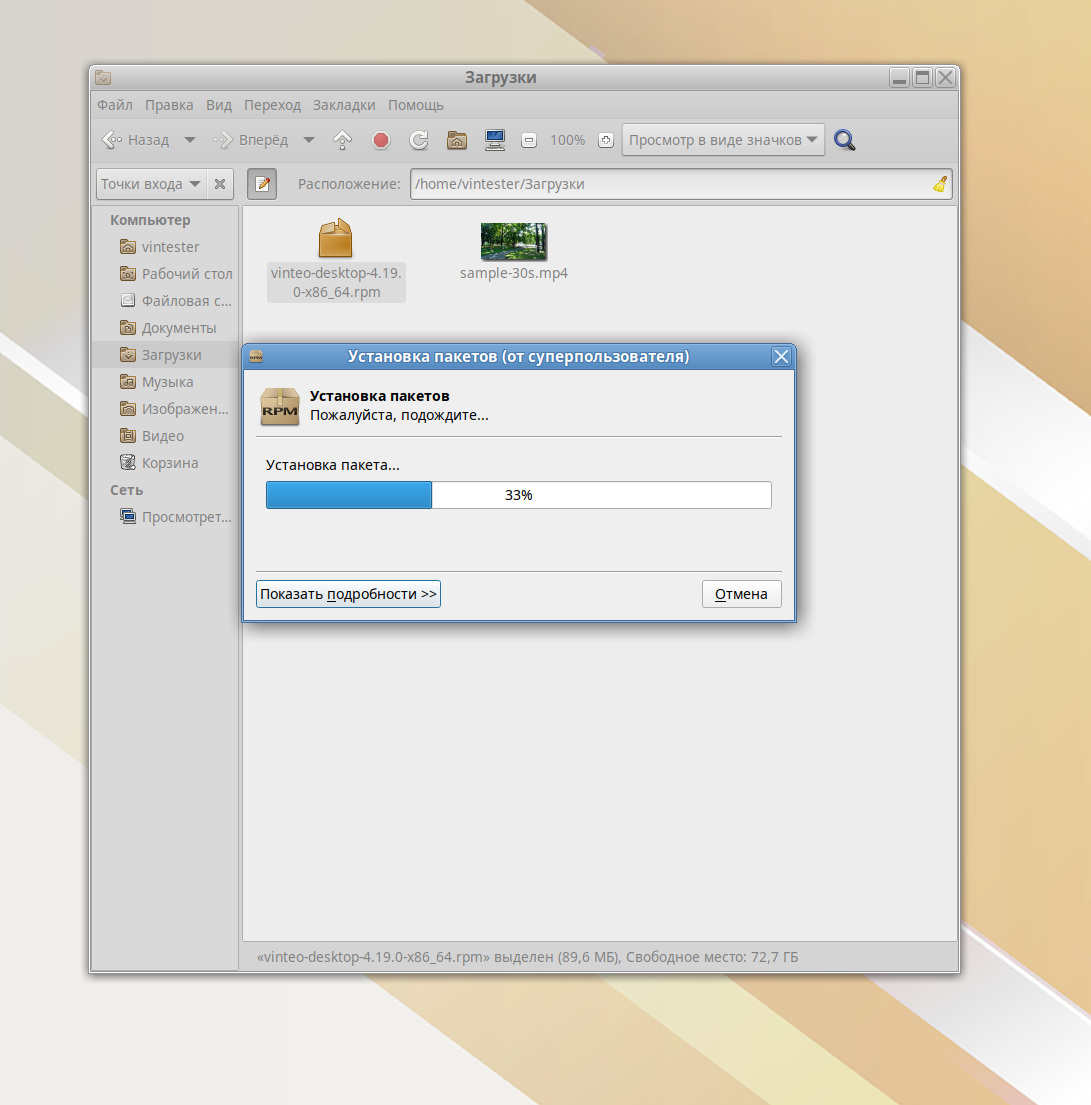Click Показать подробности button
The width and height of the screenshot is (1091, 1105).
[348, 594]
